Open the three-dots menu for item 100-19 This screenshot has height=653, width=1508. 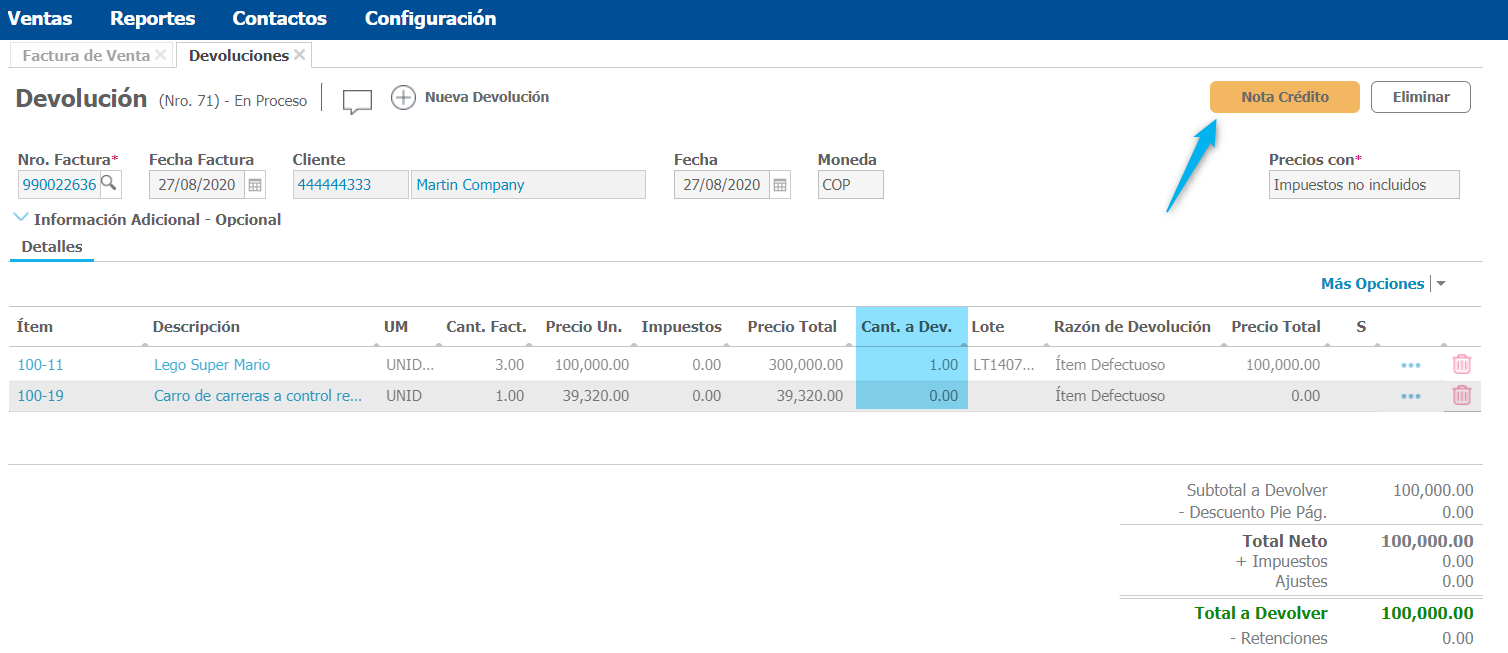coord(1410,397)
